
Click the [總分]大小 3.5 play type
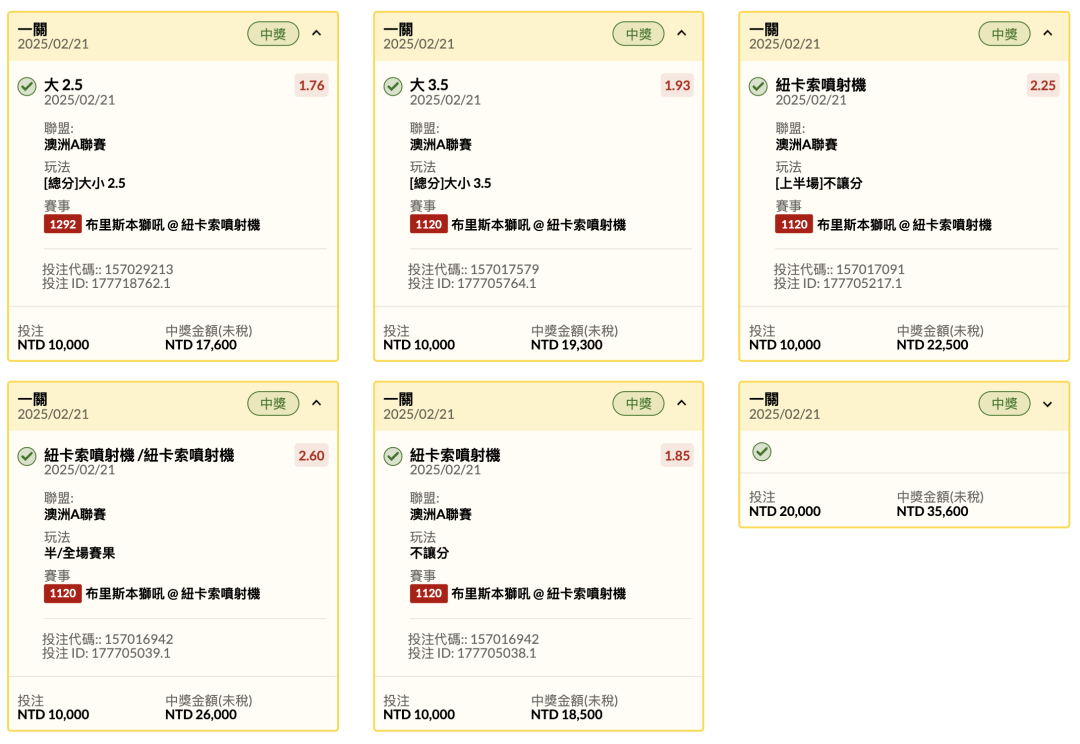pos(450,183)
